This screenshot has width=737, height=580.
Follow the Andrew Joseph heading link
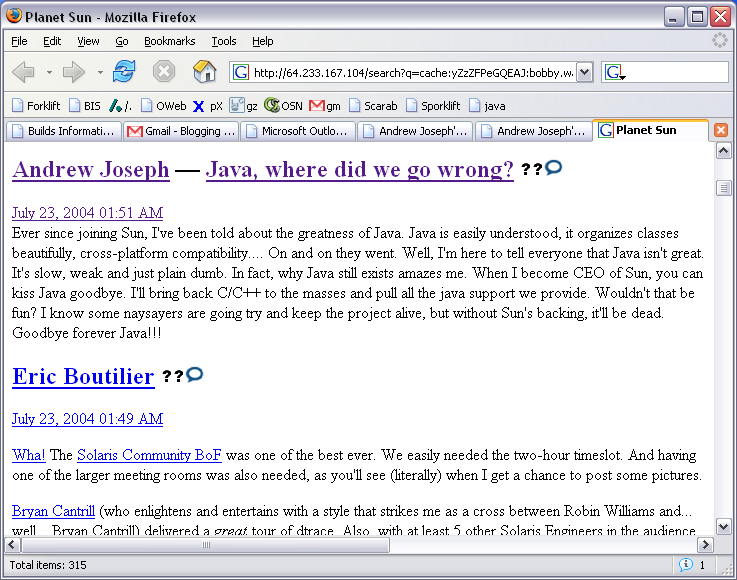91,169
